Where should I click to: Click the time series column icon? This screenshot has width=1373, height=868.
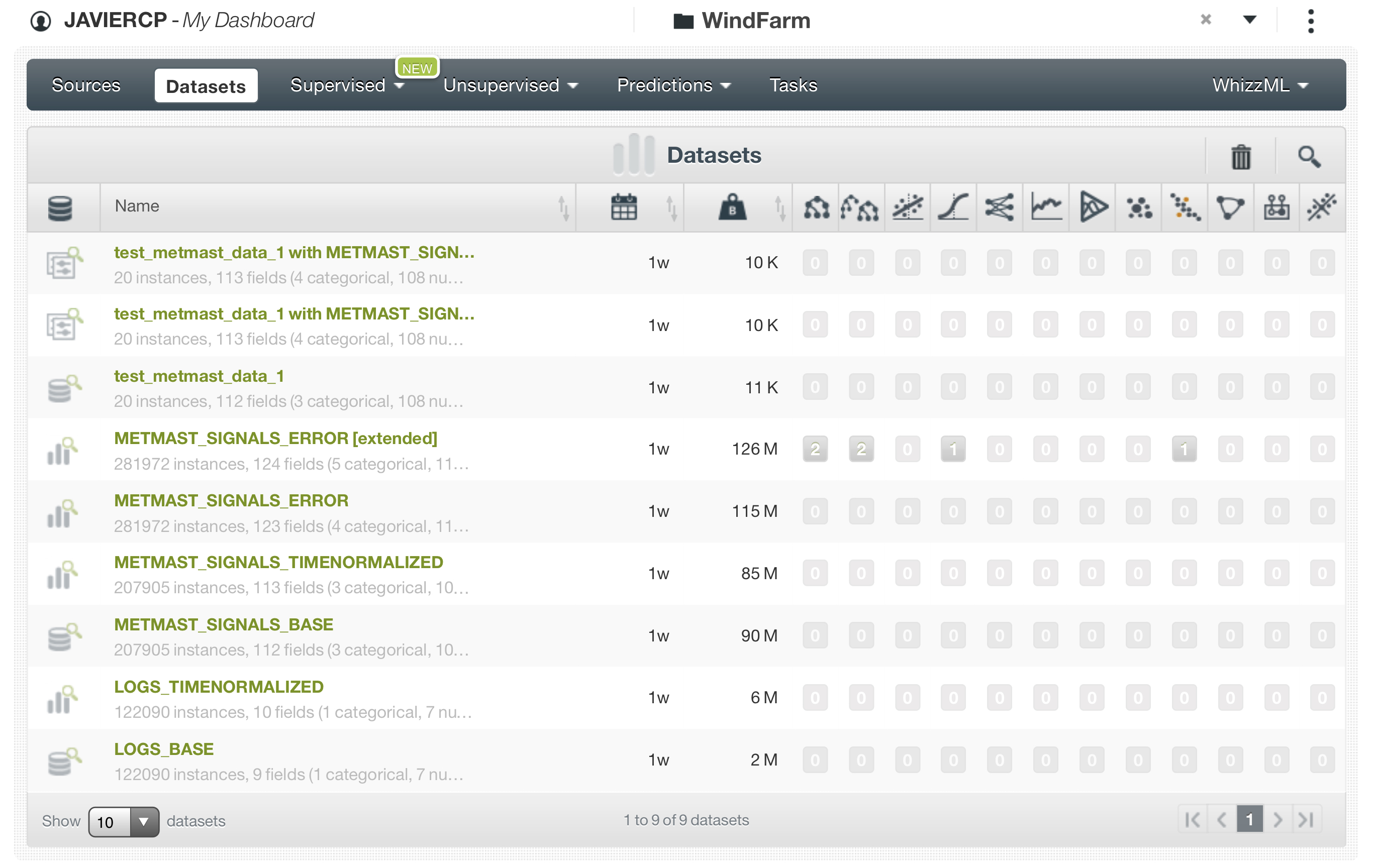tap(1046, 207)
